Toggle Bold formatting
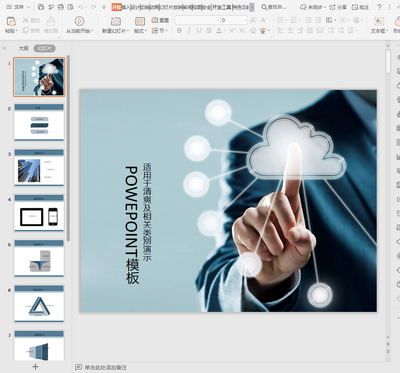Viewport: 400px width, 373px height. (x=179, y=31)
